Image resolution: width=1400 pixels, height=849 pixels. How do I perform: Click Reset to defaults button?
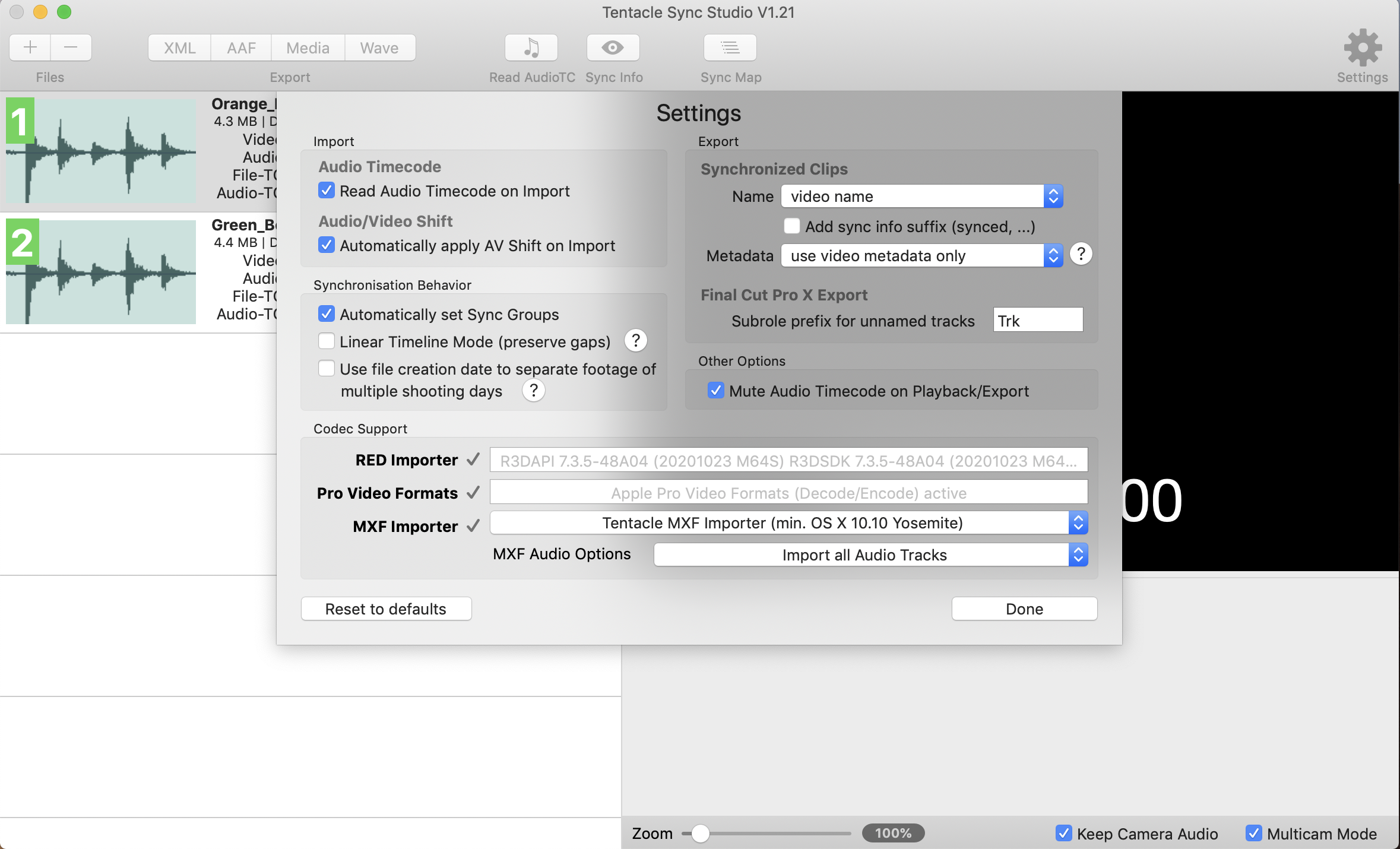coord(386,609)
